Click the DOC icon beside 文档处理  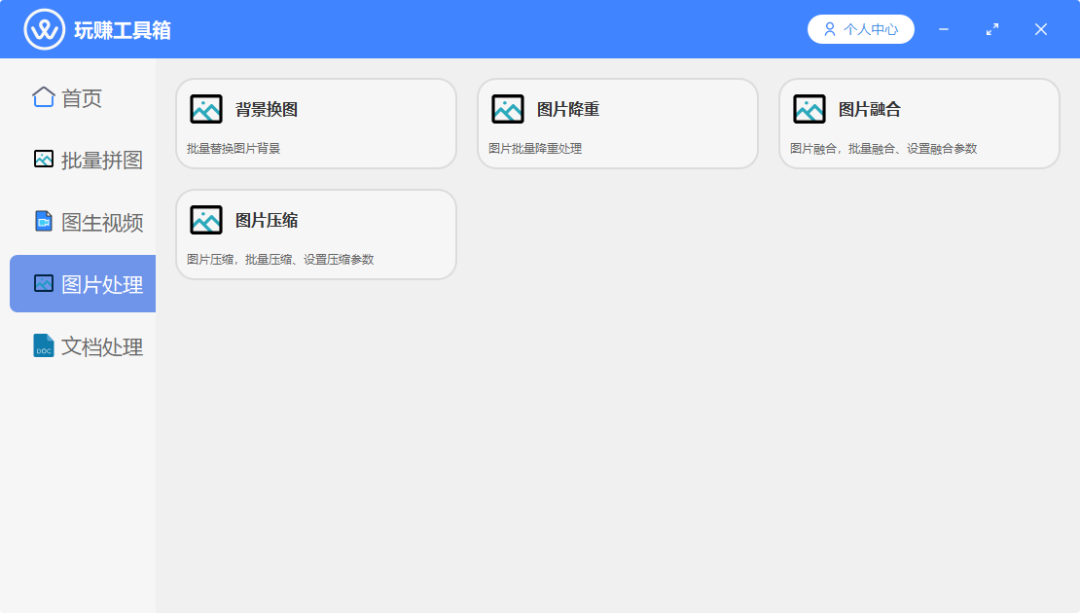point(43,346)
